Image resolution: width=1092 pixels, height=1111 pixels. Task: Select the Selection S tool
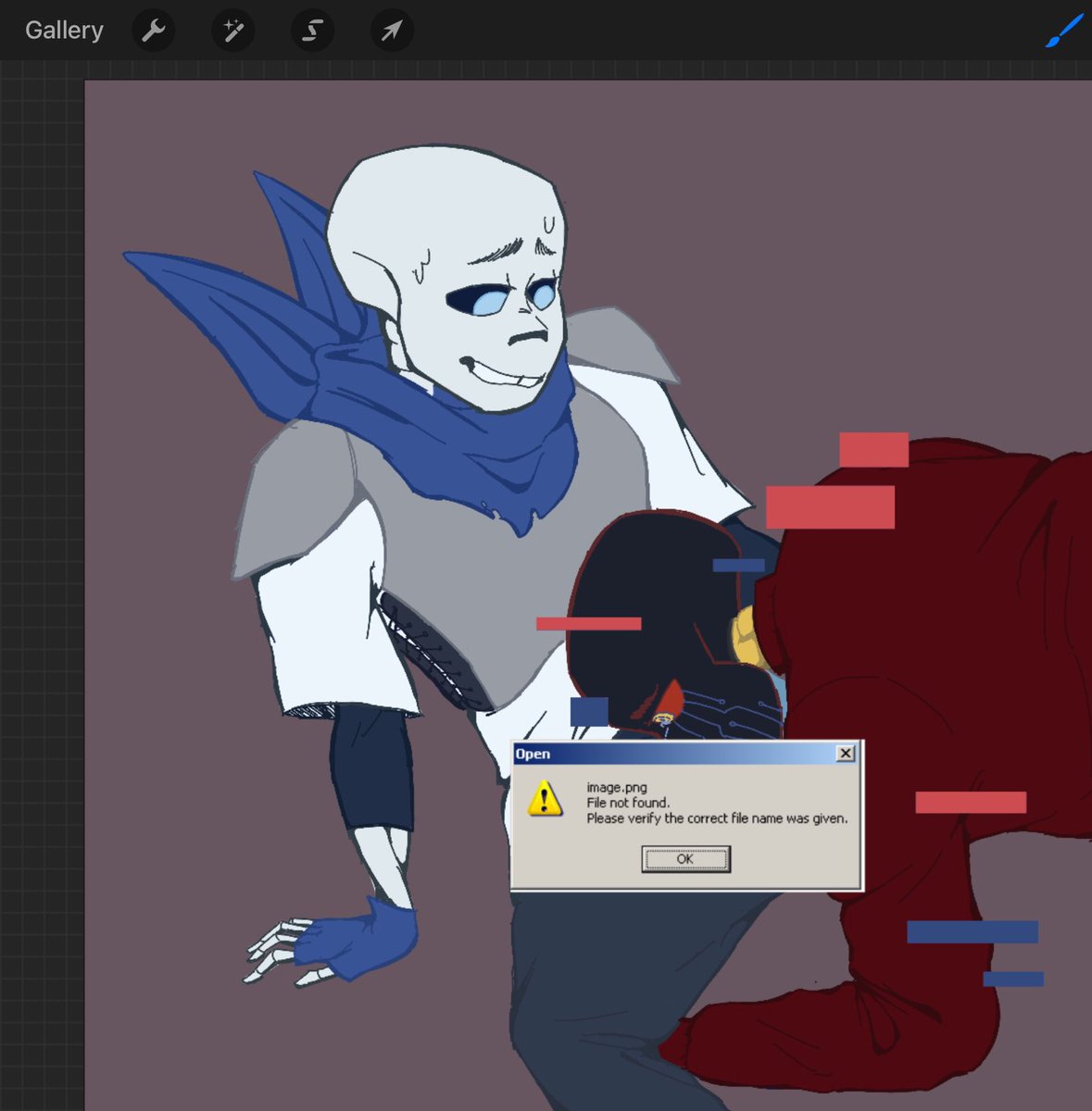point(312,31)
